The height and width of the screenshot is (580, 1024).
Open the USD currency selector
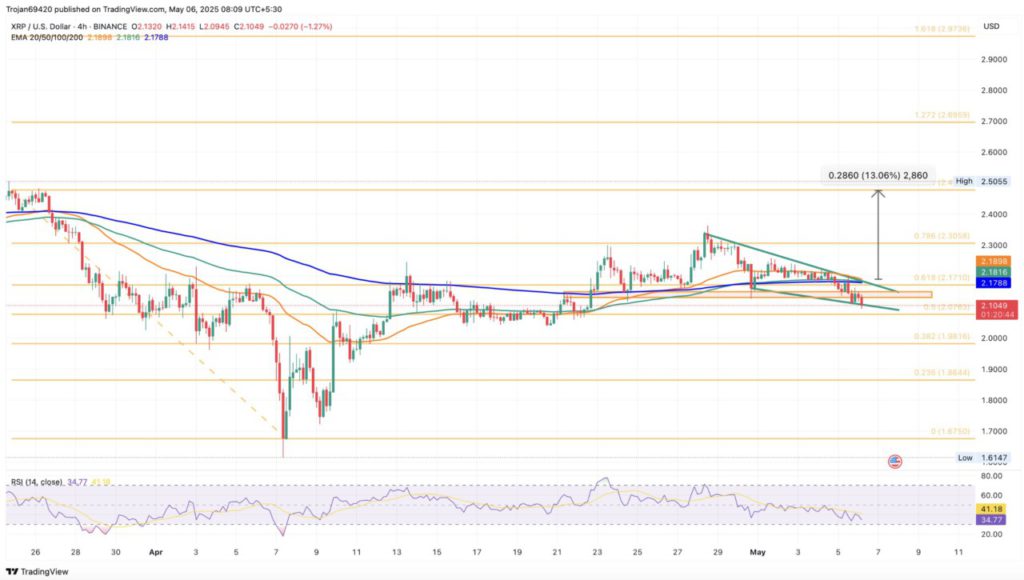[x=992, y=26]
